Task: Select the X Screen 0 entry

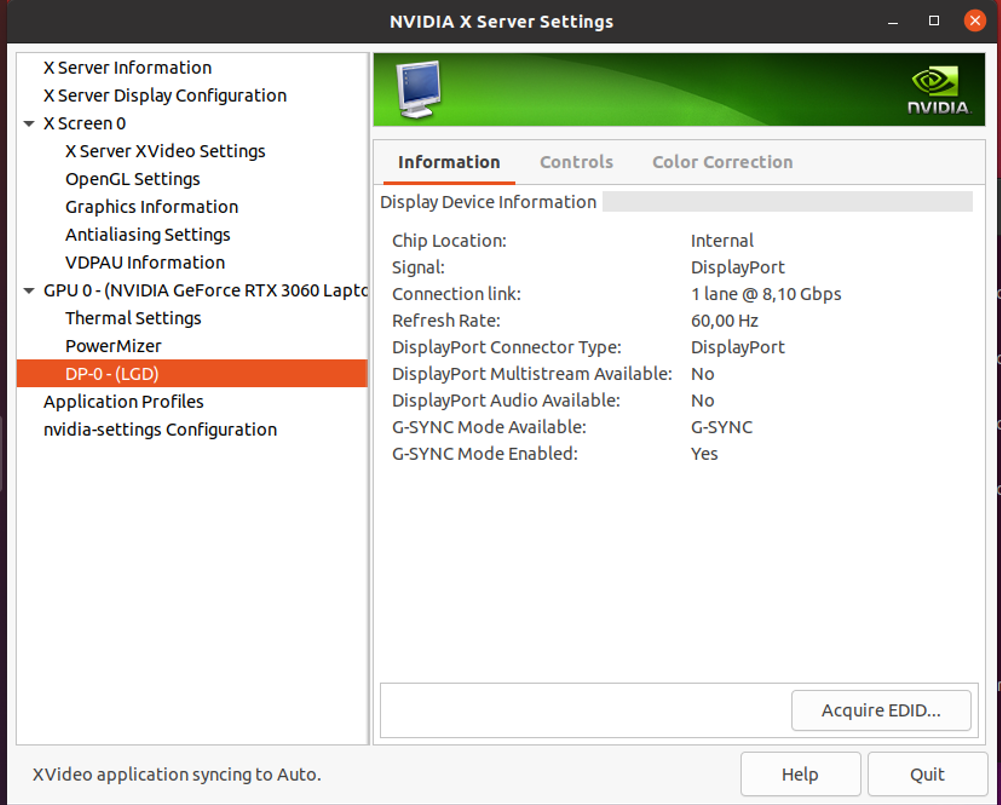Action: click(84, 123)
